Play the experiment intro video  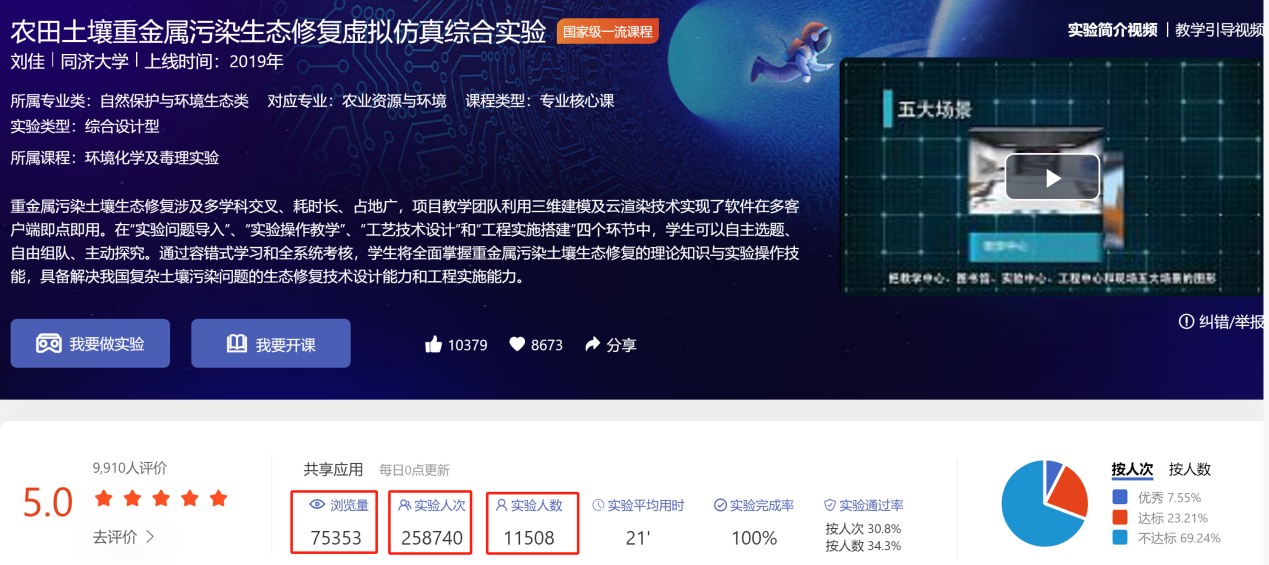click(1052, 178)
